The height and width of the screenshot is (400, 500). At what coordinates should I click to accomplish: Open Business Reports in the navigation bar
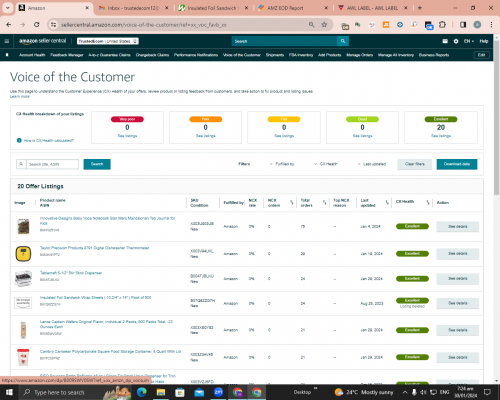click(x=434, y=55)
